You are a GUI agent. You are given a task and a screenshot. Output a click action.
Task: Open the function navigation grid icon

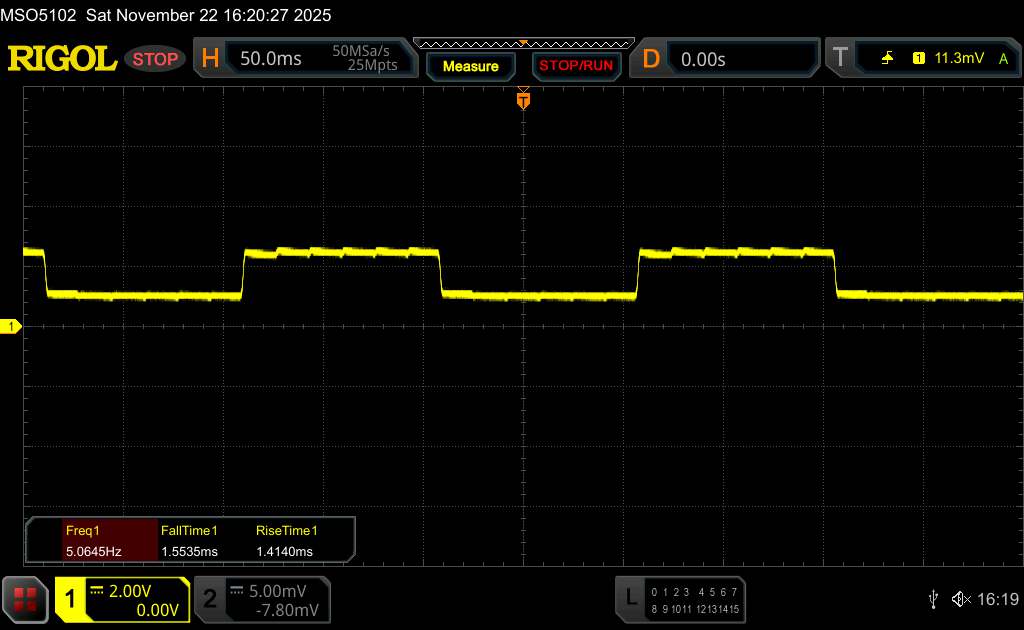coord(26,599)
